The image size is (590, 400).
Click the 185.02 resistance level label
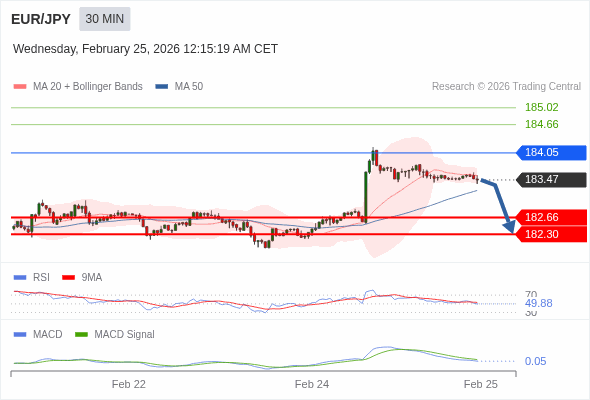[x=541, y=107]
